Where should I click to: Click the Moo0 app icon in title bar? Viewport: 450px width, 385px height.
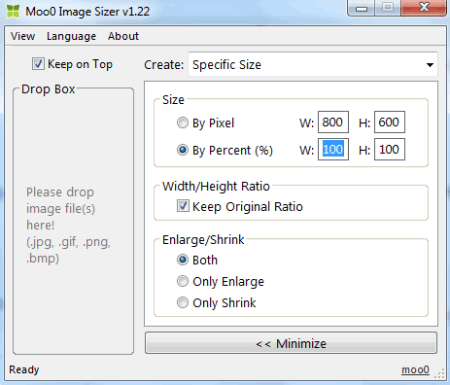point(13,11)
